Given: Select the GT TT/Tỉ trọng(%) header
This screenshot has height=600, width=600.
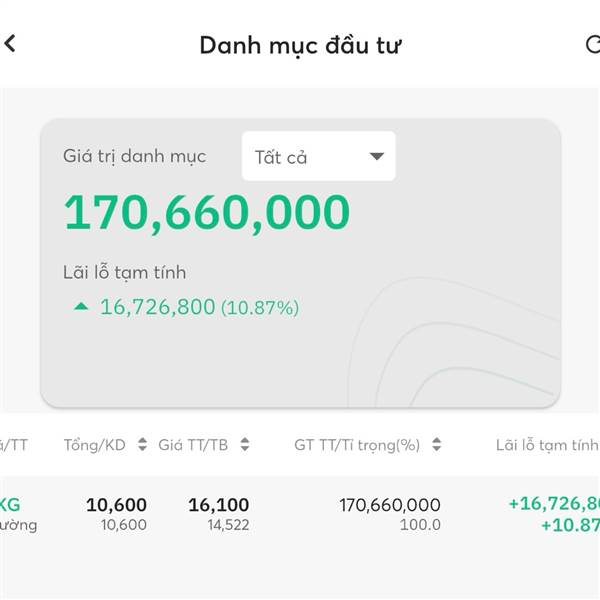Looking at the screenshot, I should coord(357,445).
